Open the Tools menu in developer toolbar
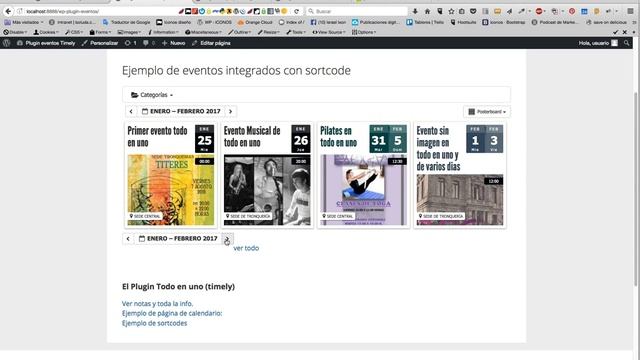640x360 pixels. point(296,32)
